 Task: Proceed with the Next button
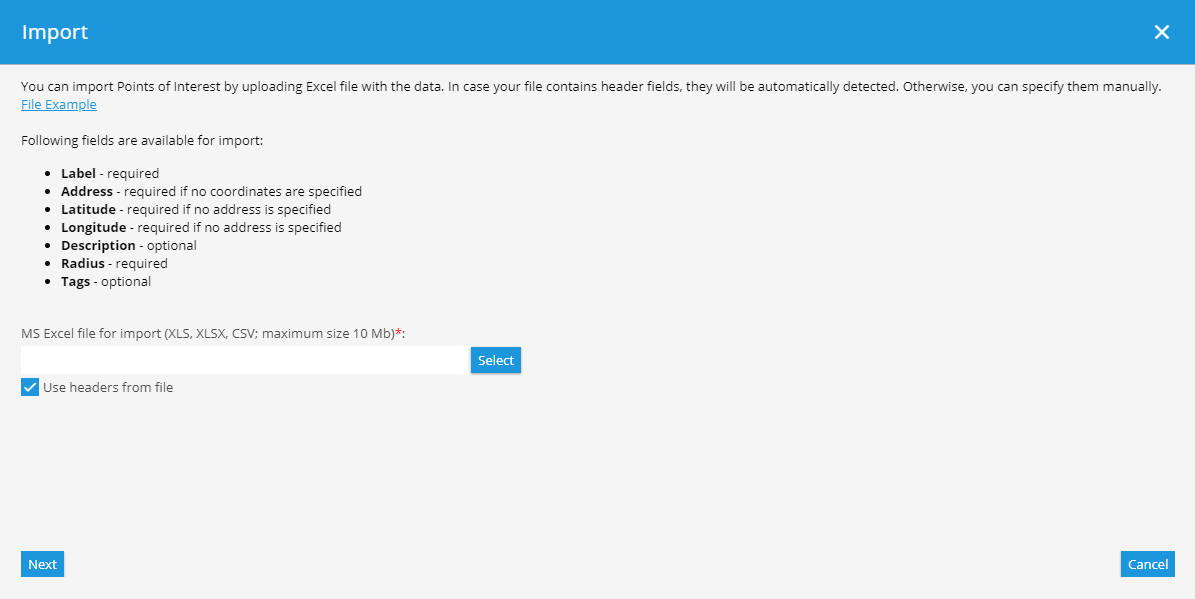43,564
